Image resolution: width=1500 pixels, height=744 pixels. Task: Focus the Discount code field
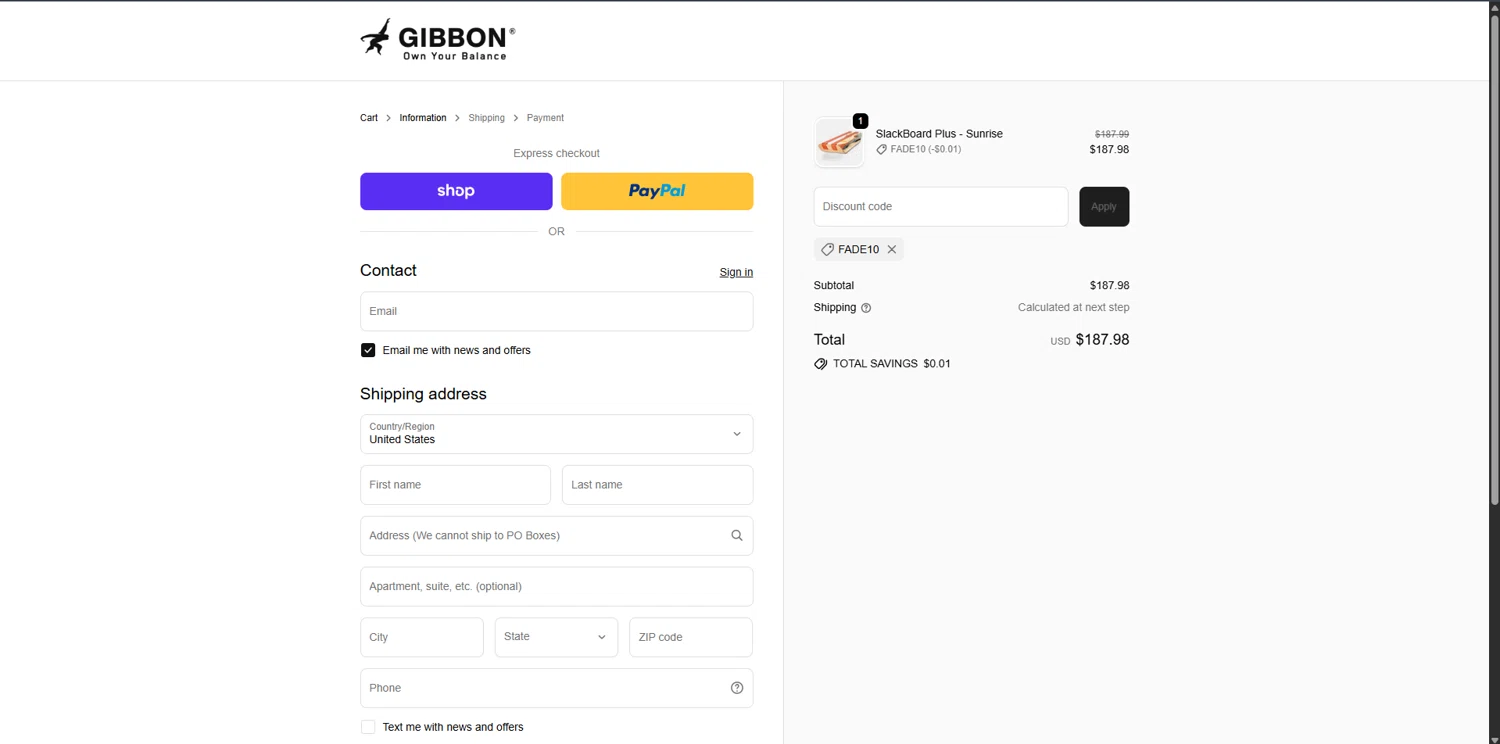click(941, 206)
